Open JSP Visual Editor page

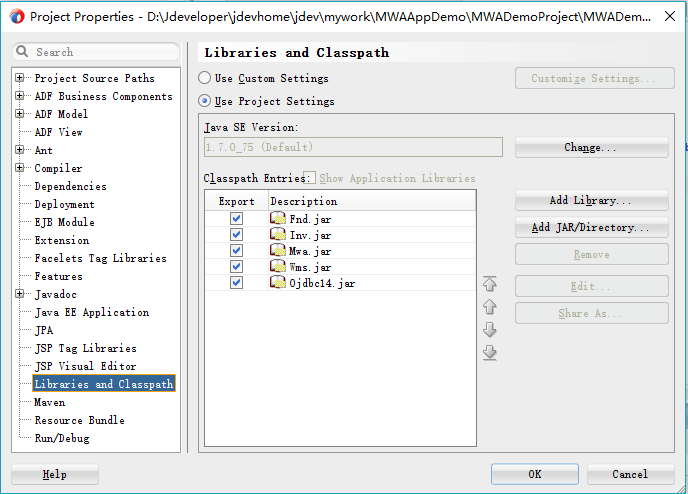click(85, 366)
